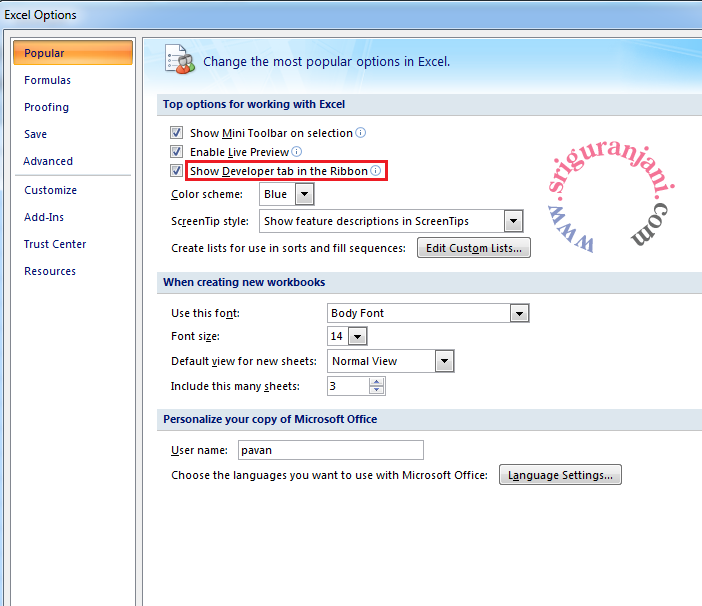702x606 pixels.
Task: Open the ScreenTip style dropdown
Action: pyautogui.click(x=514, y=221)
